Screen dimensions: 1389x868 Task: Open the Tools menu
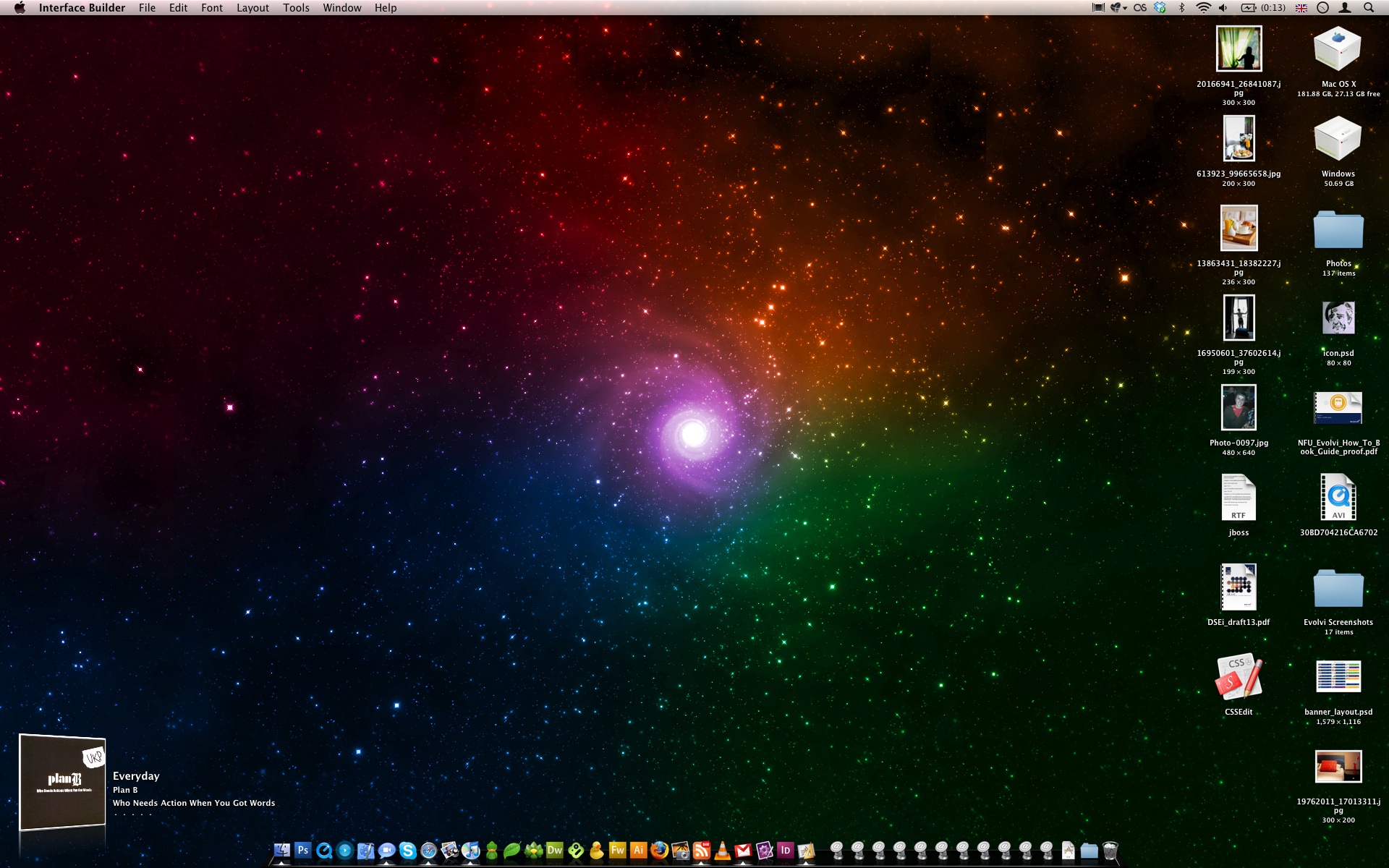pos(296,8)
